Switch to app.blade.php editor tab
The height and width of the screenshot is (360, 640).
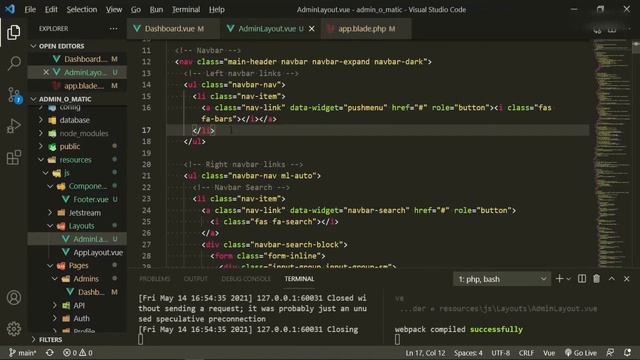click(366, 29)
